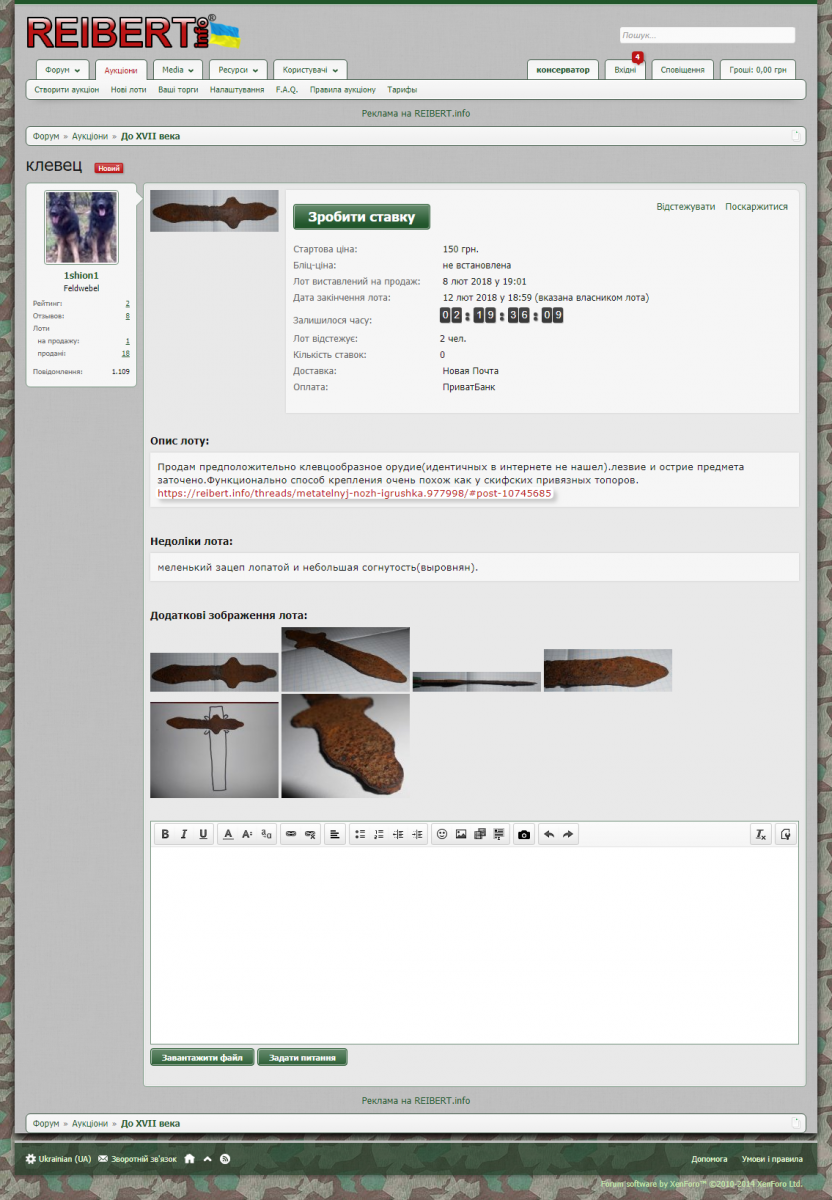Insert ordered numbered list
Screen dimensions: 832x1200
(379, 834)
